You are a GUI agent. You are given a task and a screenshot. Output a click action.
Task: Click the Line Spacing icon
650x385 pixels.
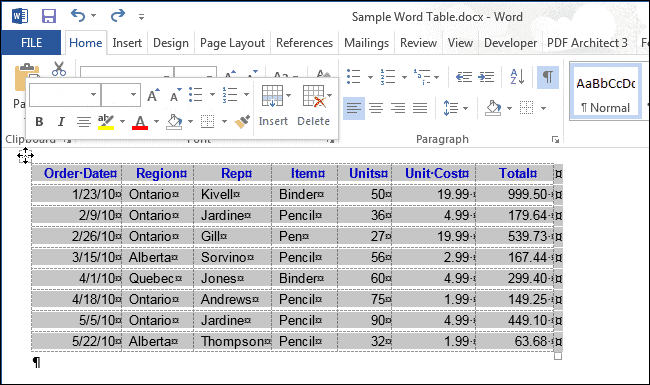(x=451, y=108)
